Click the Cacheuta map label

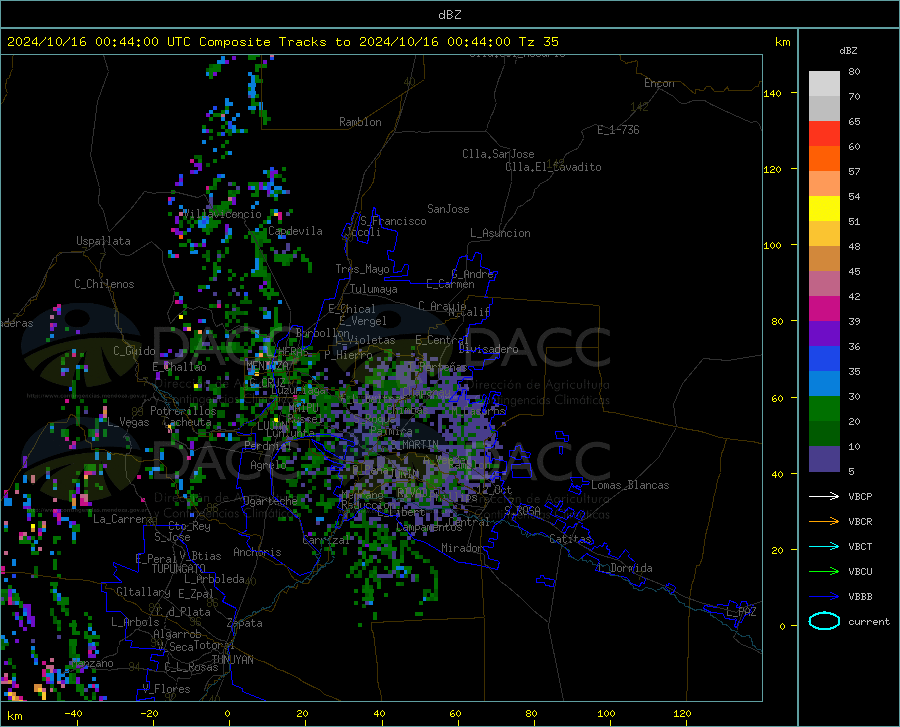[187, 422]
